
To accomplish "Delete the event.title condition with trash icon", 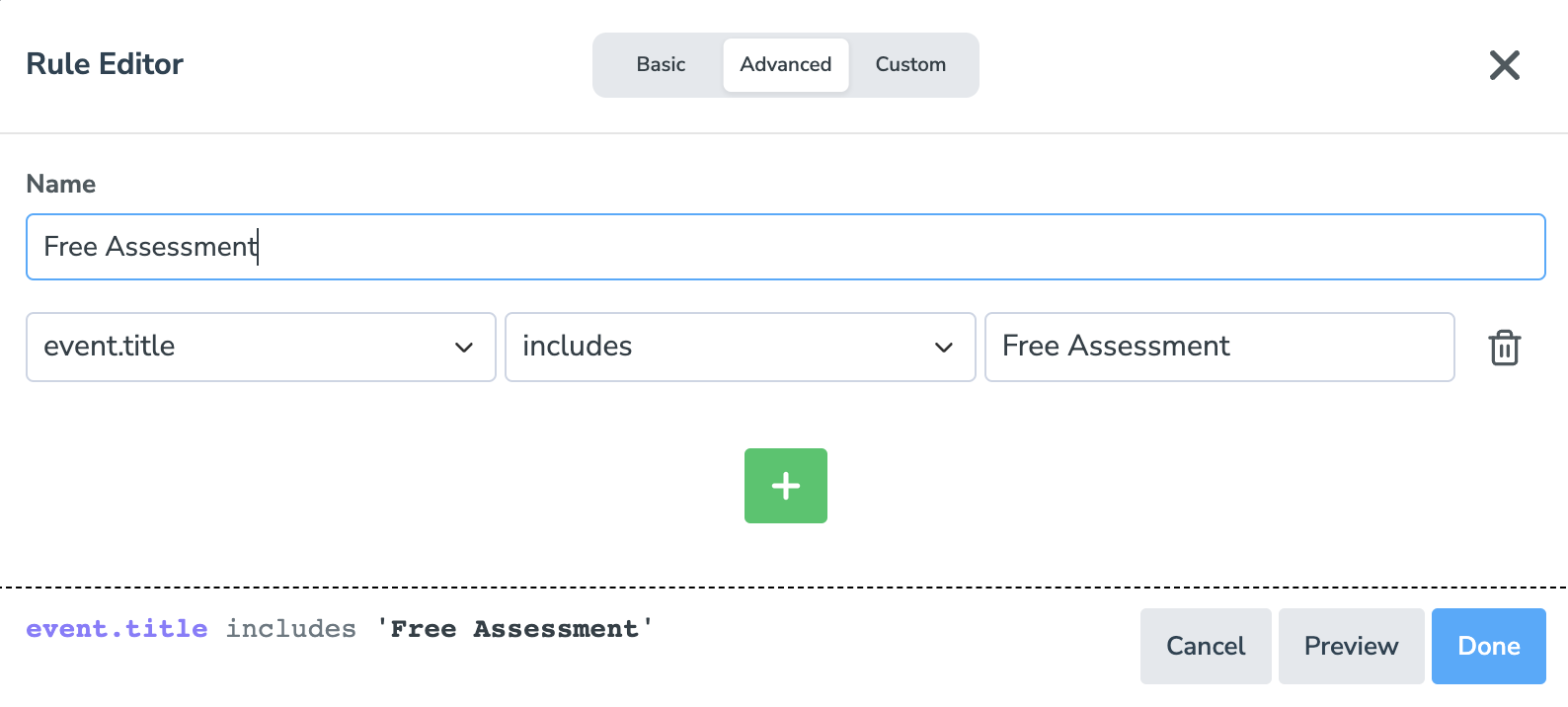I will [x=1504, y=348].
